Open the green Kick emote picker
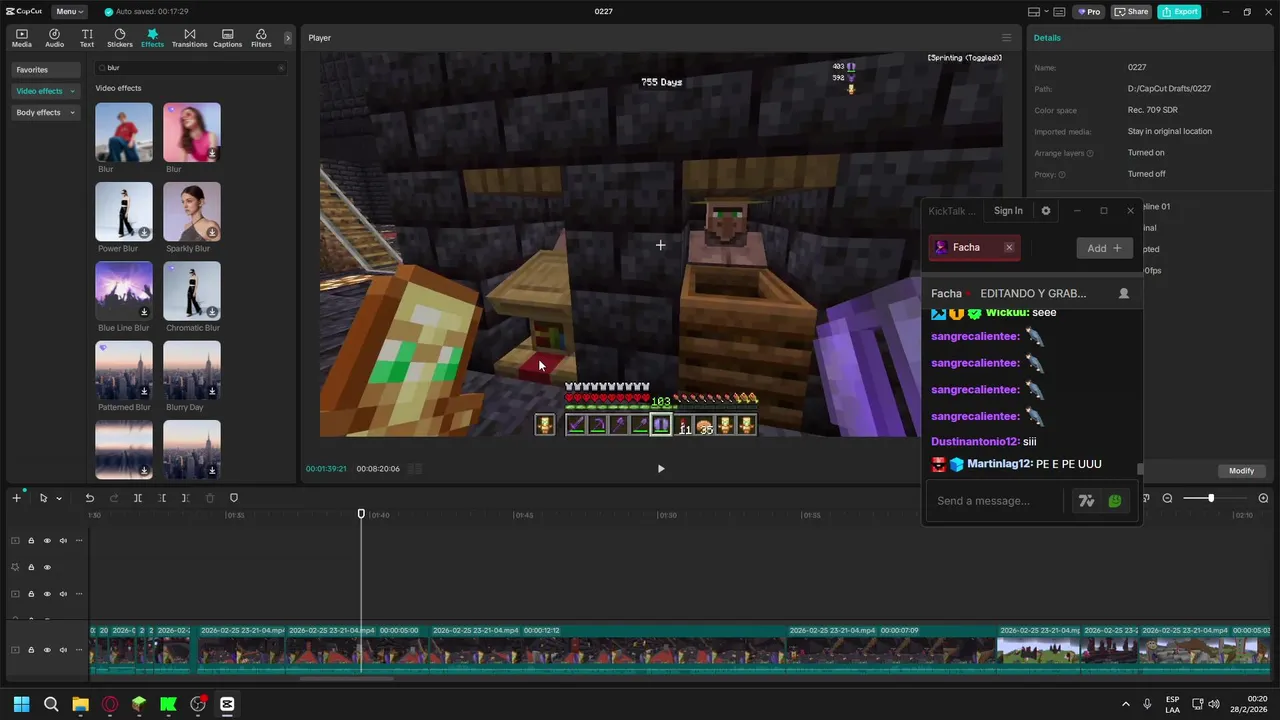 click(x=1115, y=501)
